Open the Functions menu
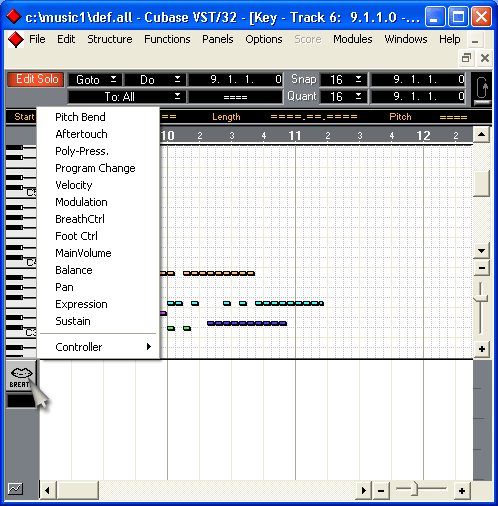This screenshot has height=506, width=498. [x=167, y=39]
